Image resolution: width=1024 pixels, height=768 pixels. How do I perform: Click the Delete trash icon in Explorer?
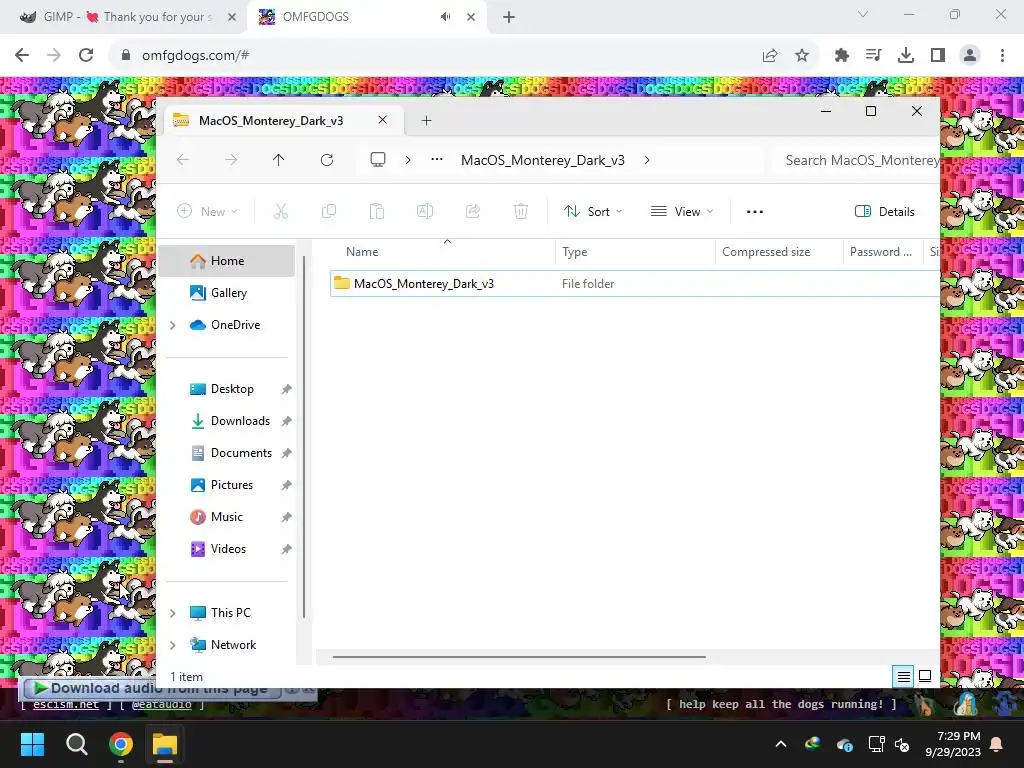[520, 212]
